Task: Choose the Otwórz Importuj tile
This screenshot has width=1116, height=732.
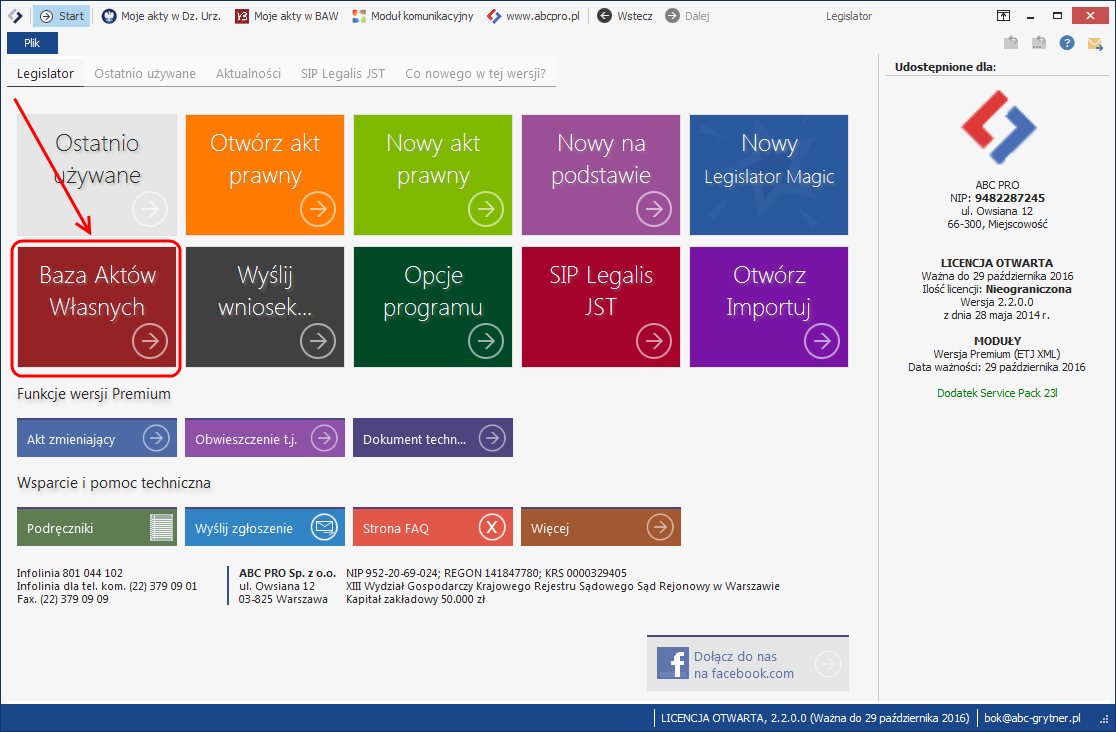Action: 769,307
